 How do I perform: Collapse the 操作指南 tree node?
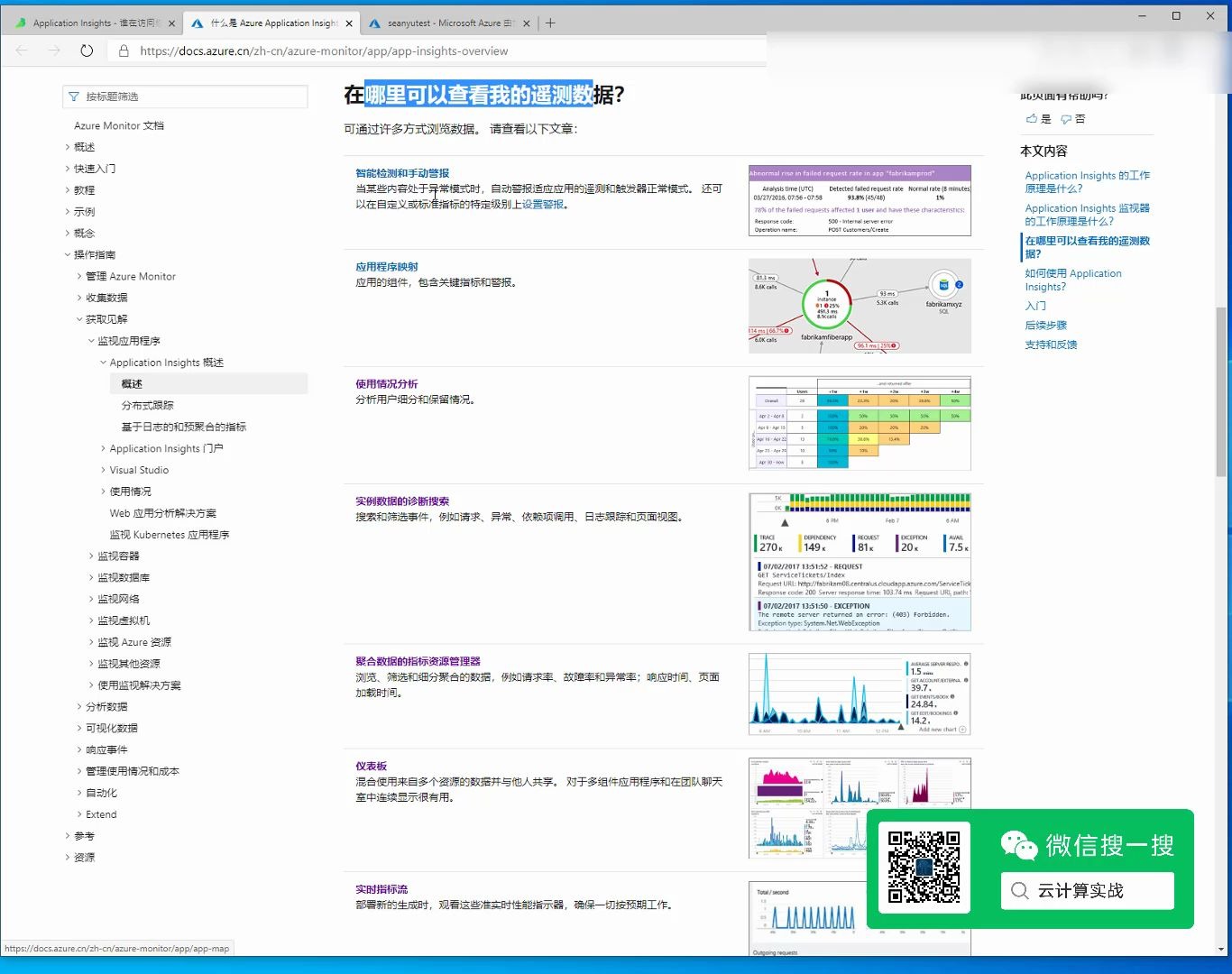(x=68, y=255)
